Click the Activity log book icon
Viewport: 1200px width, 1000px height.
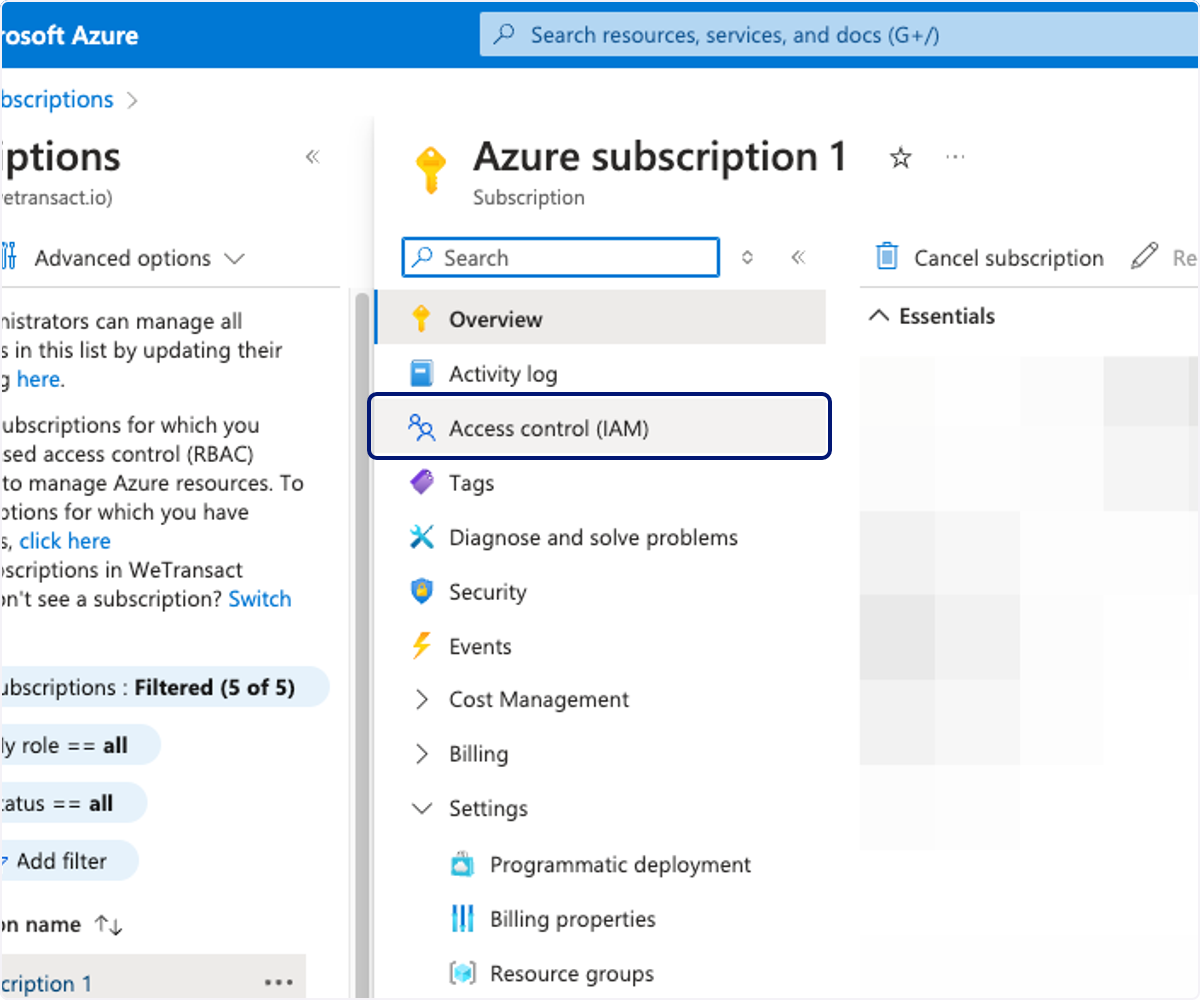[422, 374]
